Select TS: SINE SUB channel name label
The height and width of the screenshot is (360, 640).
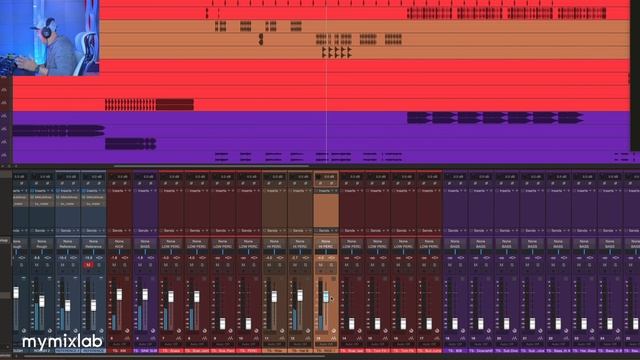(145, 351)
